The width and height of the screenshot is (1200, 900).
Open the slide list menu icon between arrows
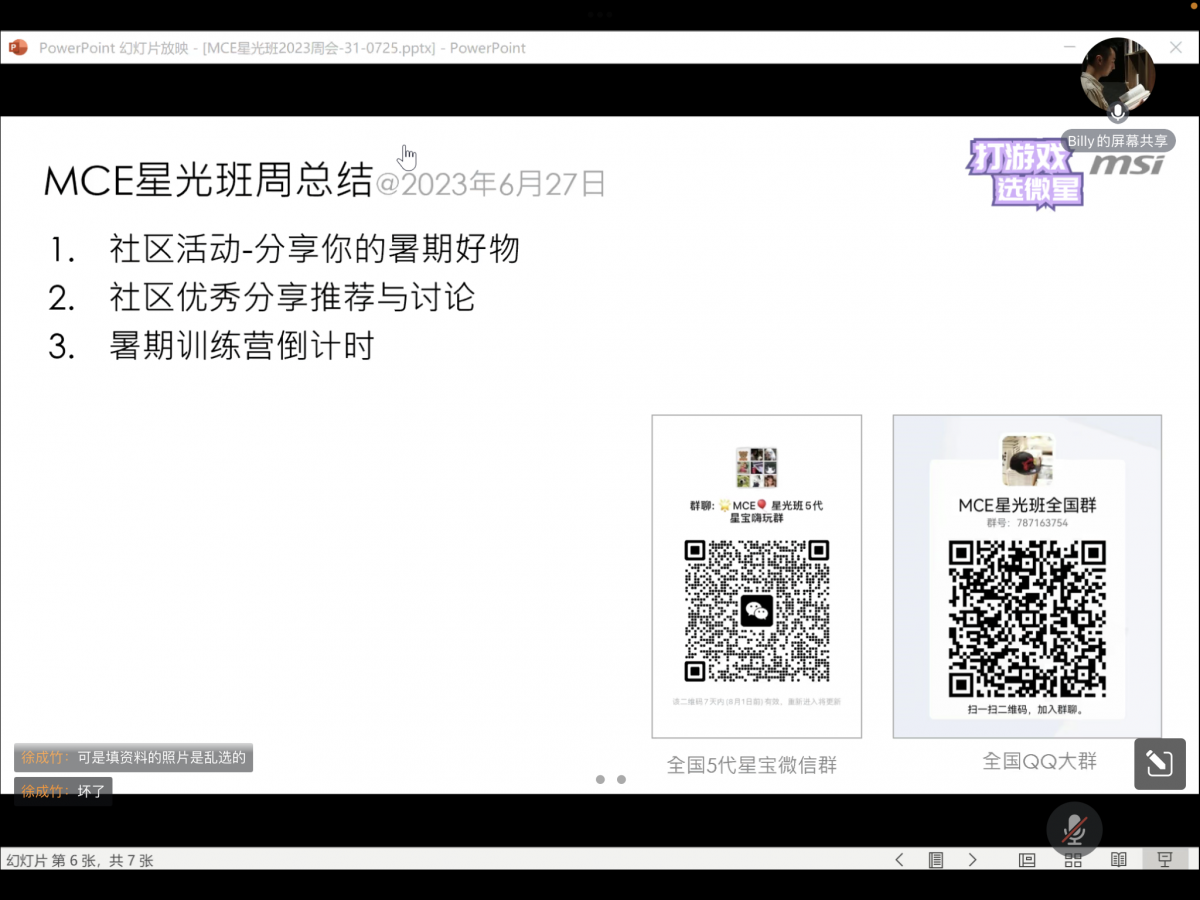pyautogui.click(x=936, y=860)
